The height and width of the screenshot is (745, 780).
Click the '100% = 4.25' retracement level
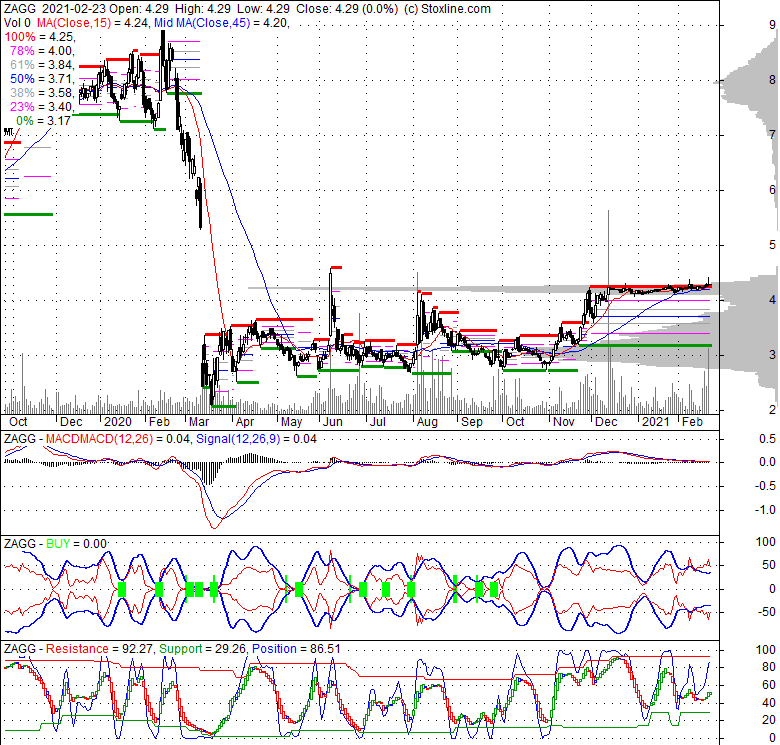coord(39,37)
